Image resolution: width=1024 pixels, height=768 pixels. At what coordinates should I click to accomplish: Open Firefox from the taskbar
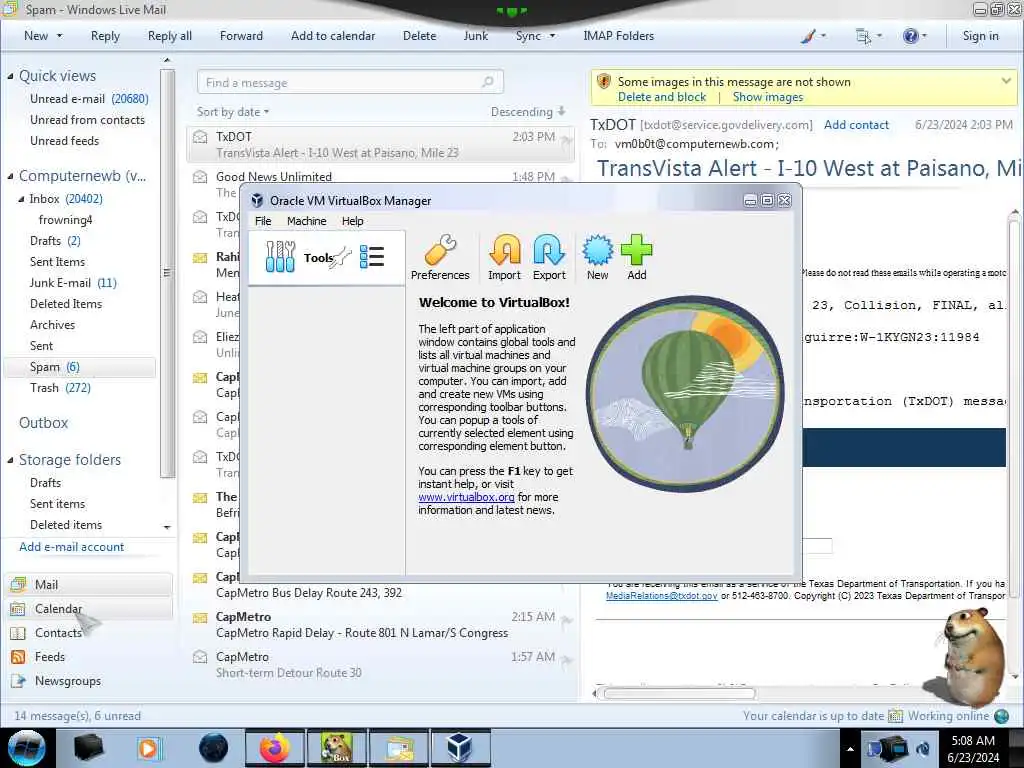[274, 748]
